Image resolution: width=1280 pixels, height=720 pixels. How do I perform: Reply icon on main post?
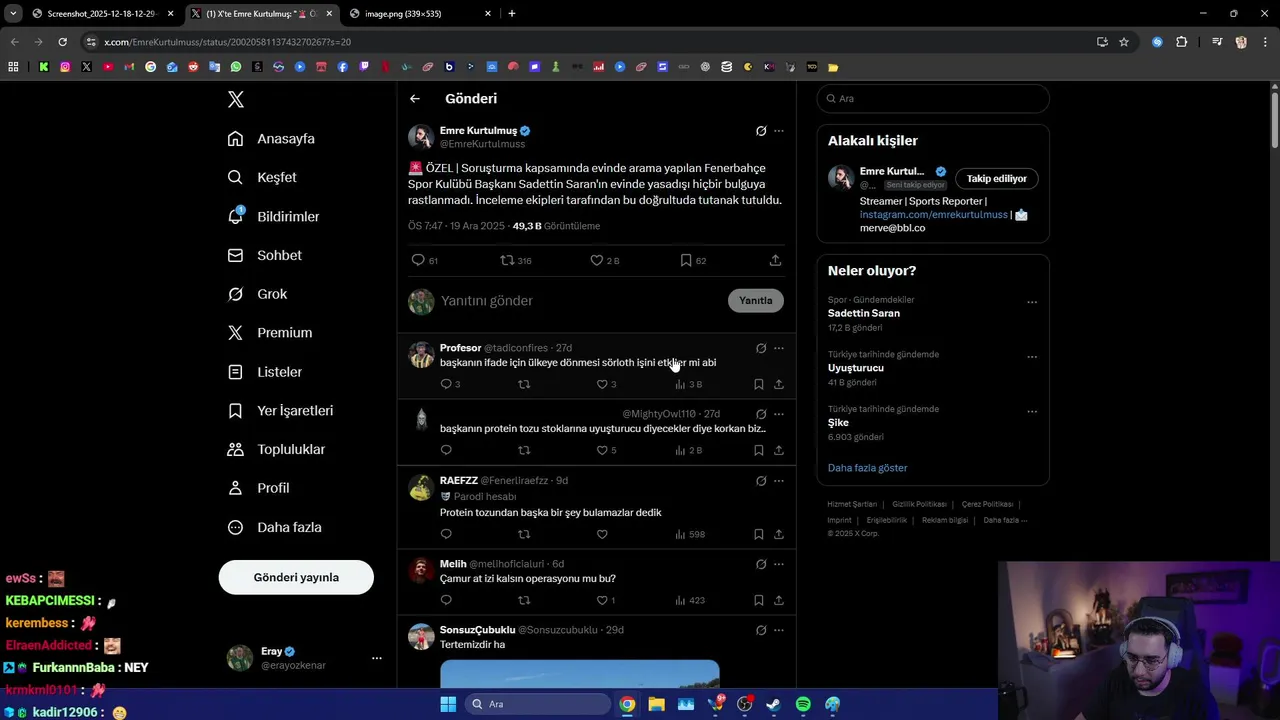click(x=418, y=260)
